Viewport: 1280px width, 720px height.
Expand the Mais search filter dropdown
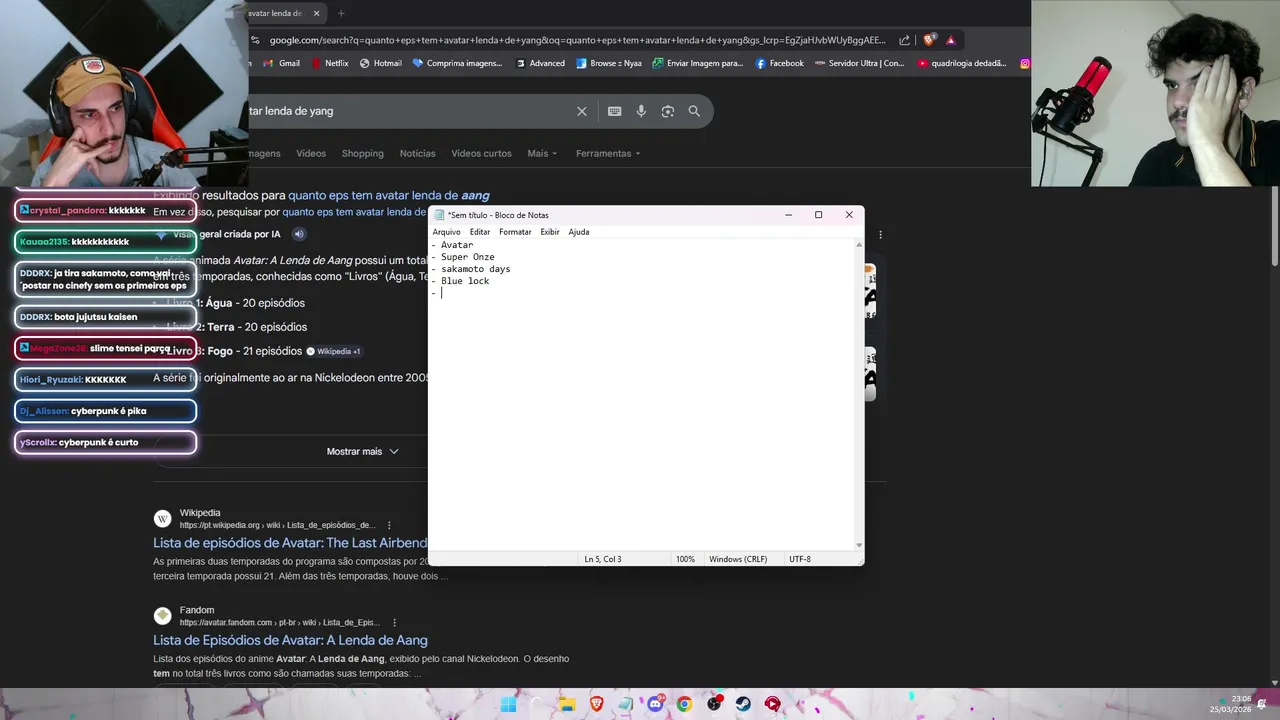(542, 153)
